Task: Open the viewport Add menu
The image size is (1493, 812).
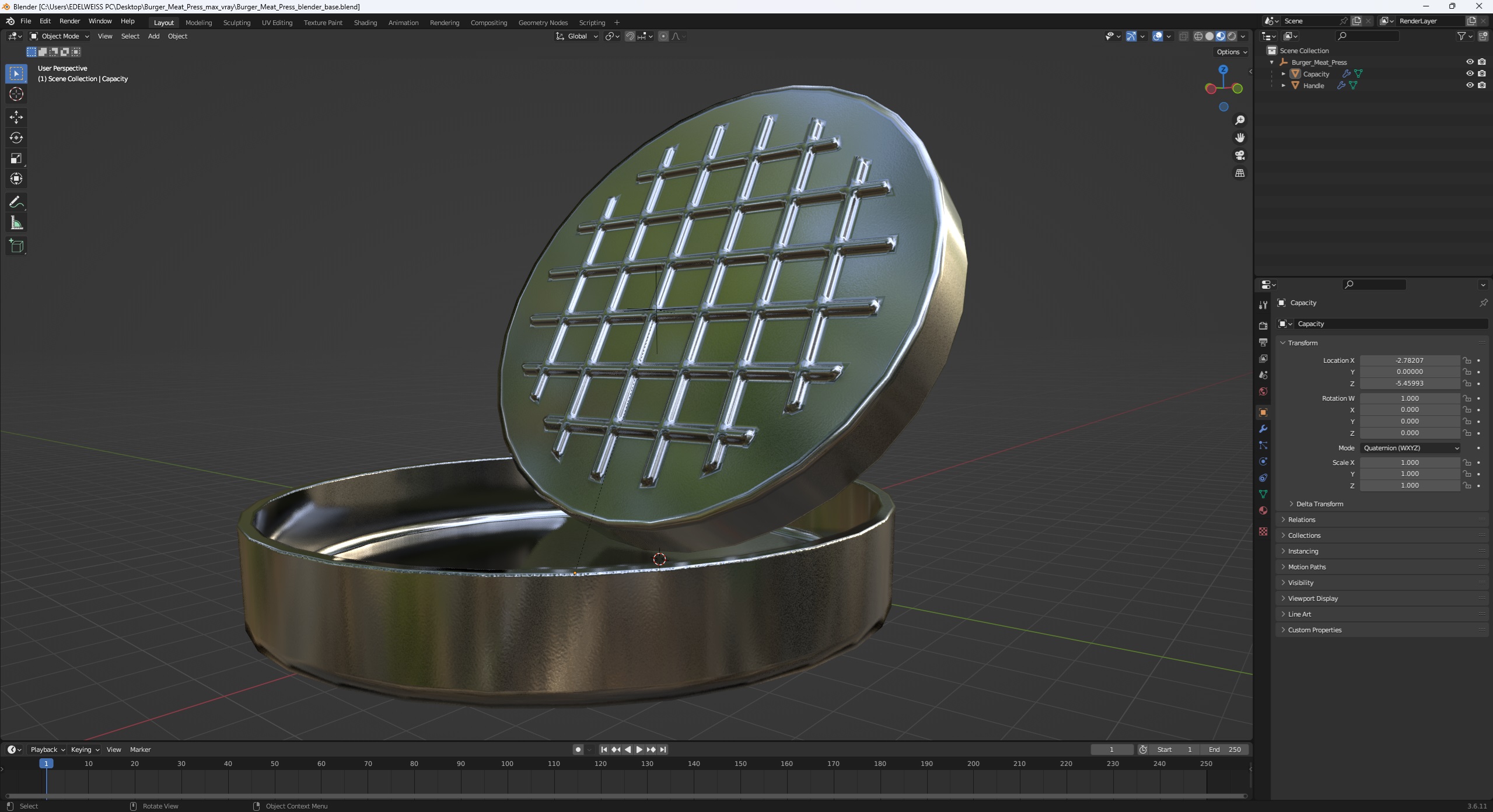Action: 153,36
